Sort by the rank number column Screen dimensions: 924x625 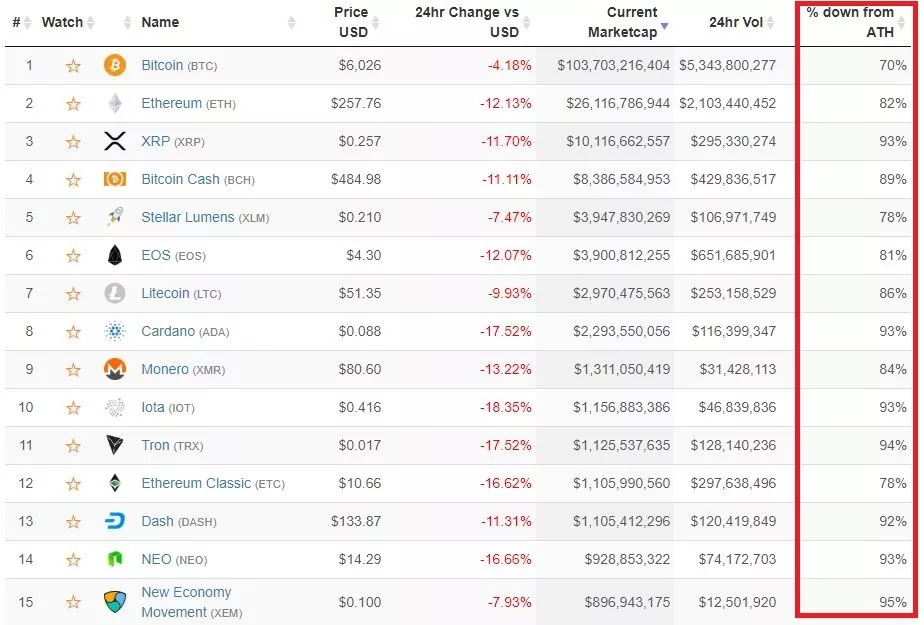[17, 22]
